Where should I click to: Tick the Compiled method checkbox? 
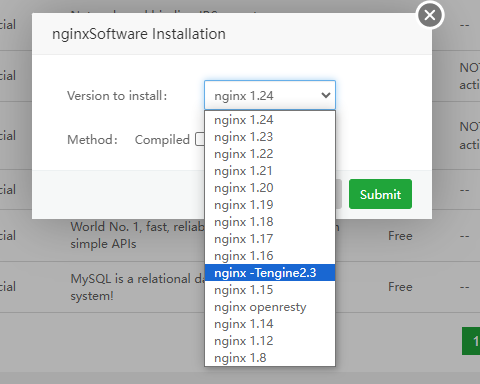pos(200,139)
